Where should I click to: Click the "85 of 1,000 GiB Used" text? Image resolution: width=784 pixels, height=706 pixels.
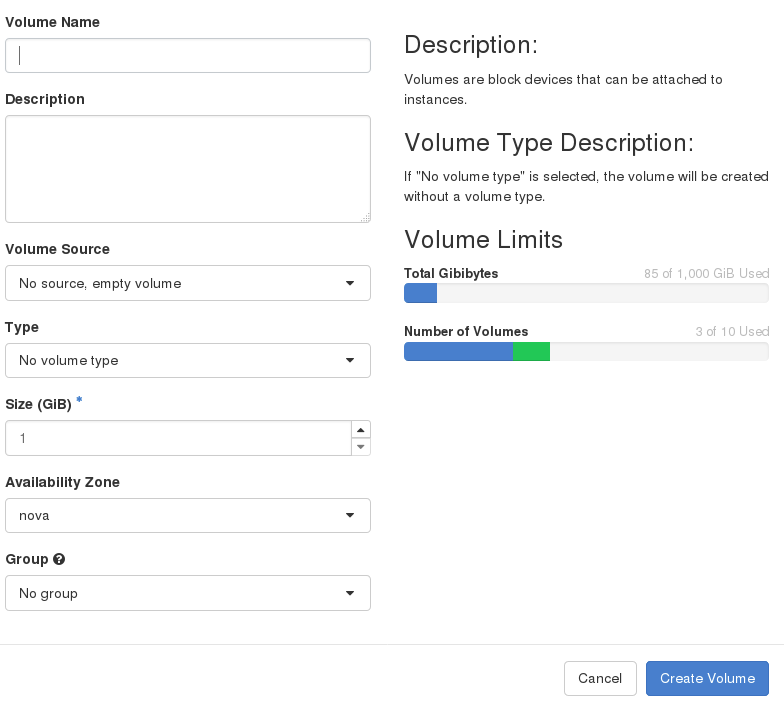pyautogui.click(x=706, y=273)
